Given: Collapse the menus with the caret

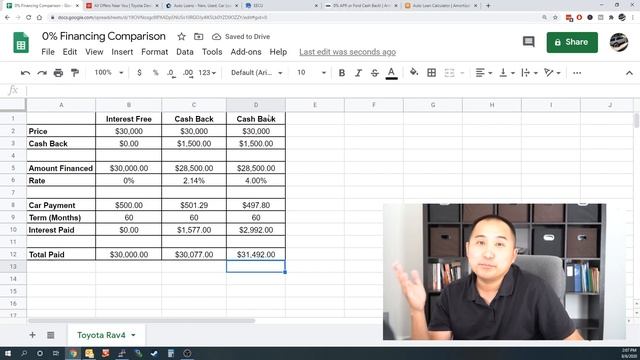Looking at the screenshot, I should click(x=629, y=73).
